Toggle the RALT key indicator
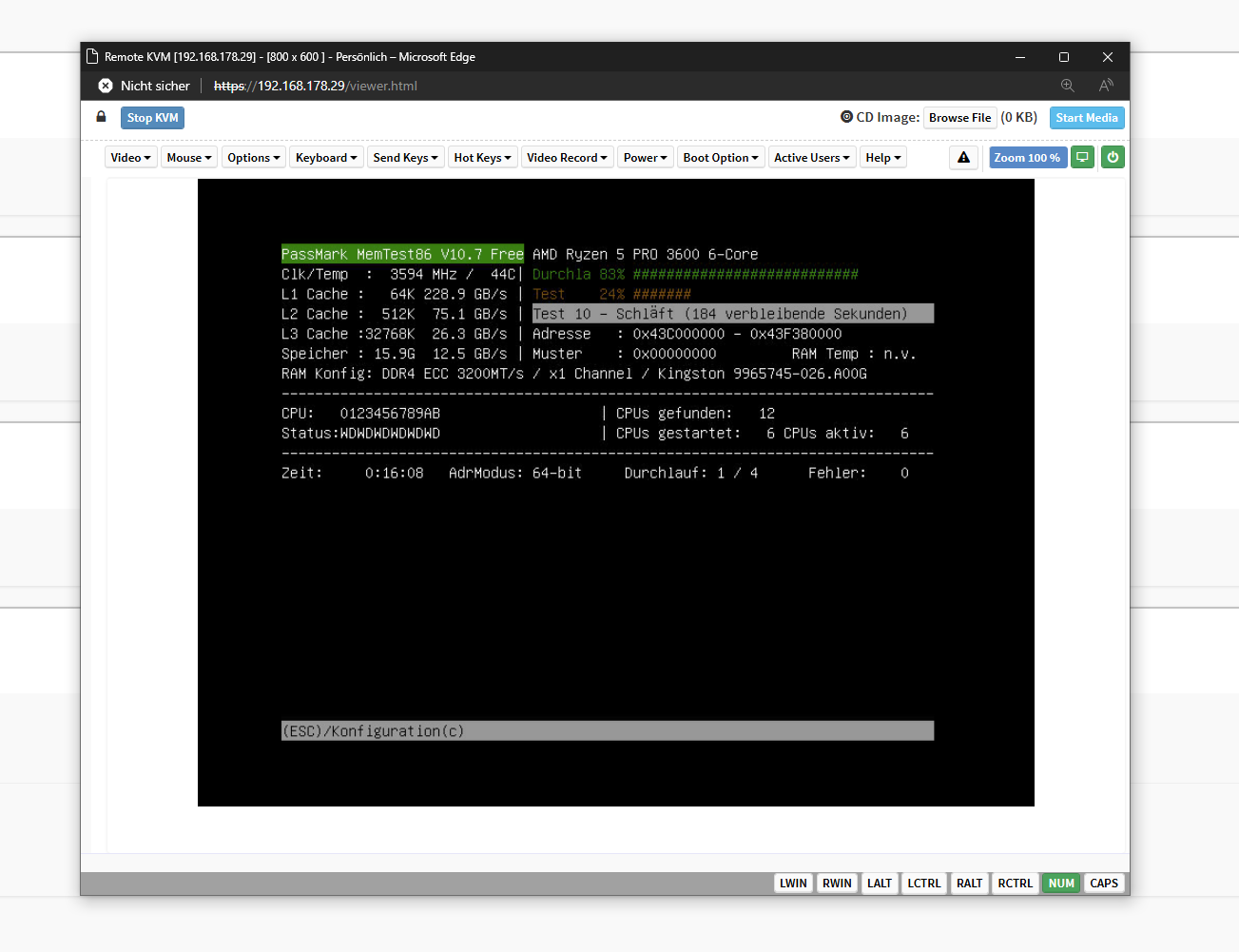Image resolution: width=1239 pixels, height=952 pixels. pyautogui.click(x=969, y=884)
